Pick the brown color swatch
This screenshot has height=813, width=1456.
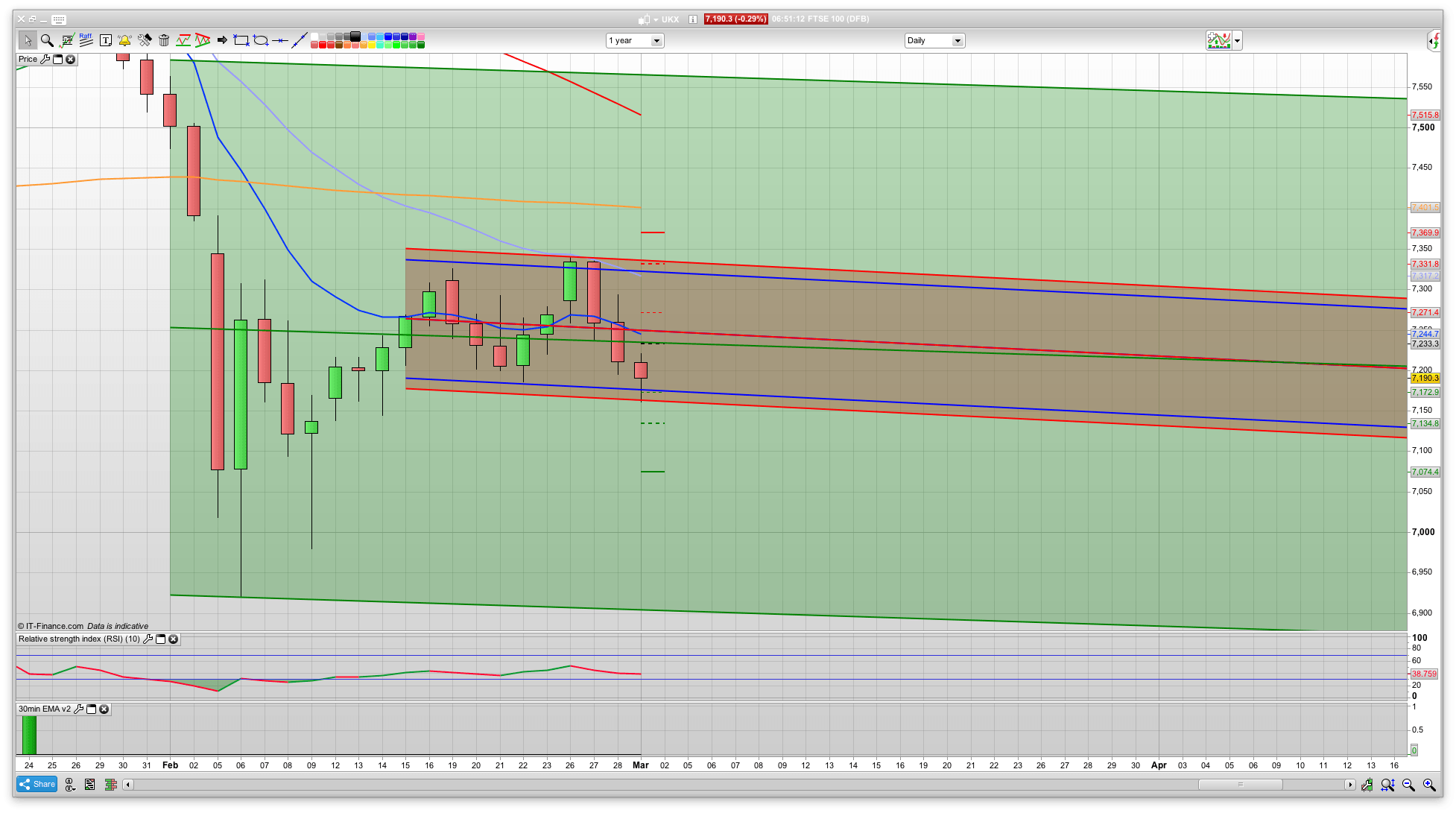pyautogui.click(x=339, y=45)
